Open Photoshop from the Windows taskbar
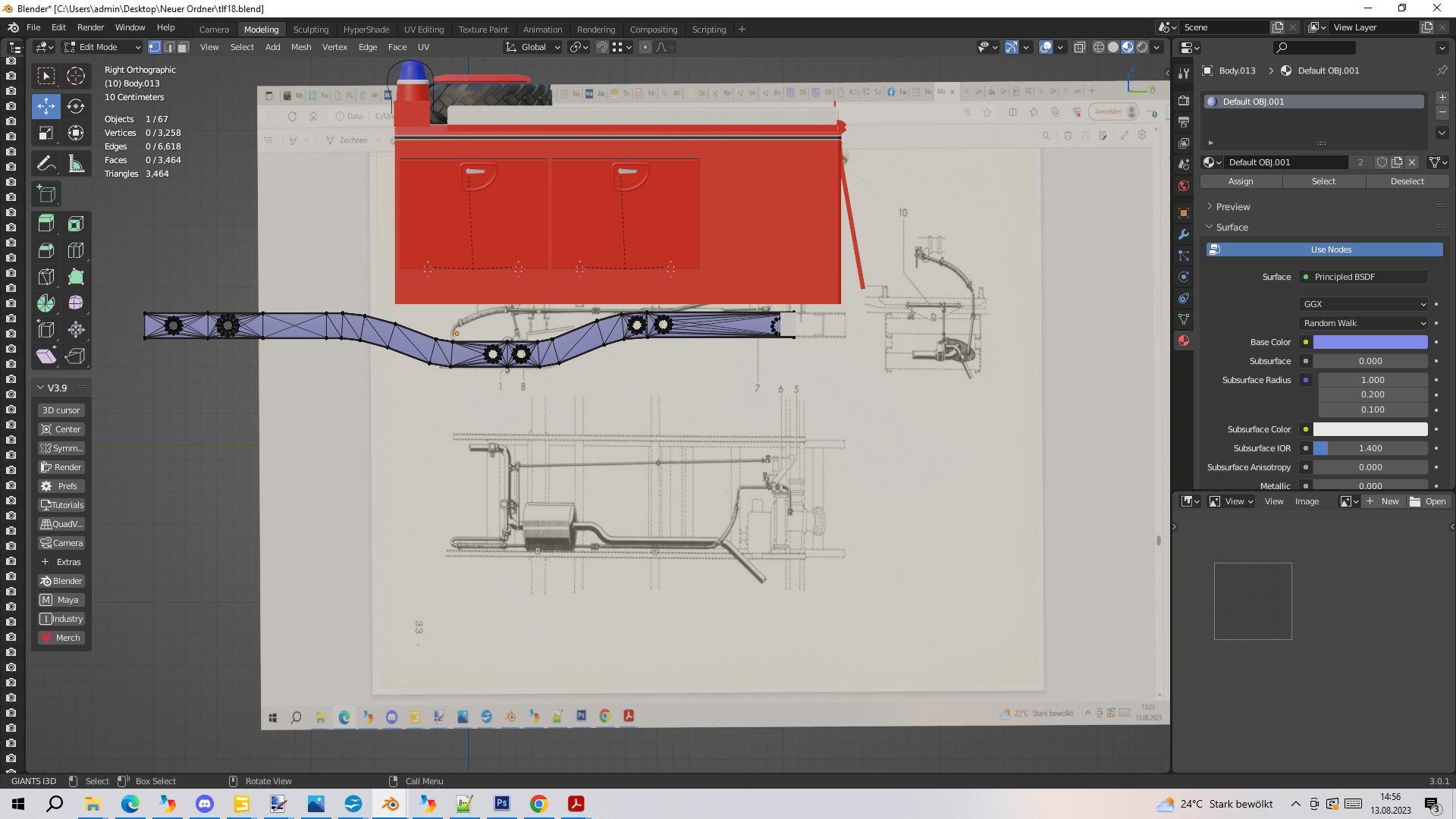The height and width of the screenshot is (819, 1456). (501, 804)
